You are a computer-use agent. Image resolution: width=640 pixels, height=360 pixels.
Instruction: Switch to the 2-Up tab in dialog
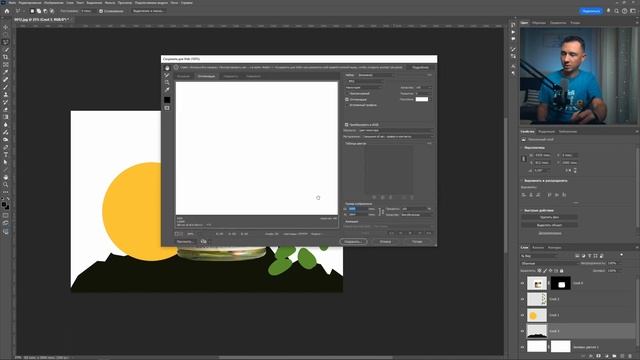click(231, 76)
